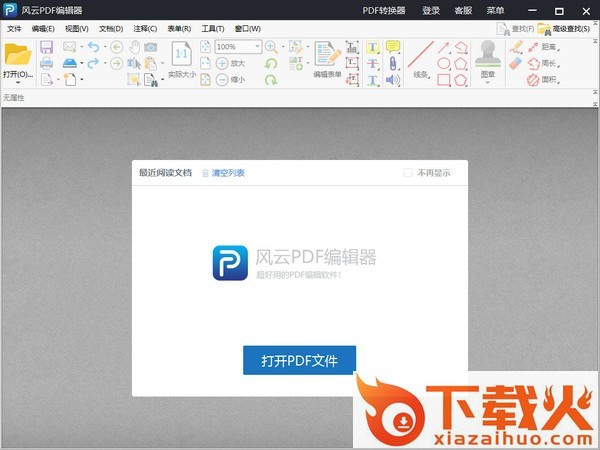This screenshot has width=600, height=450.
Task: Select the red cloud polygon tool
Action: point(461,80)
